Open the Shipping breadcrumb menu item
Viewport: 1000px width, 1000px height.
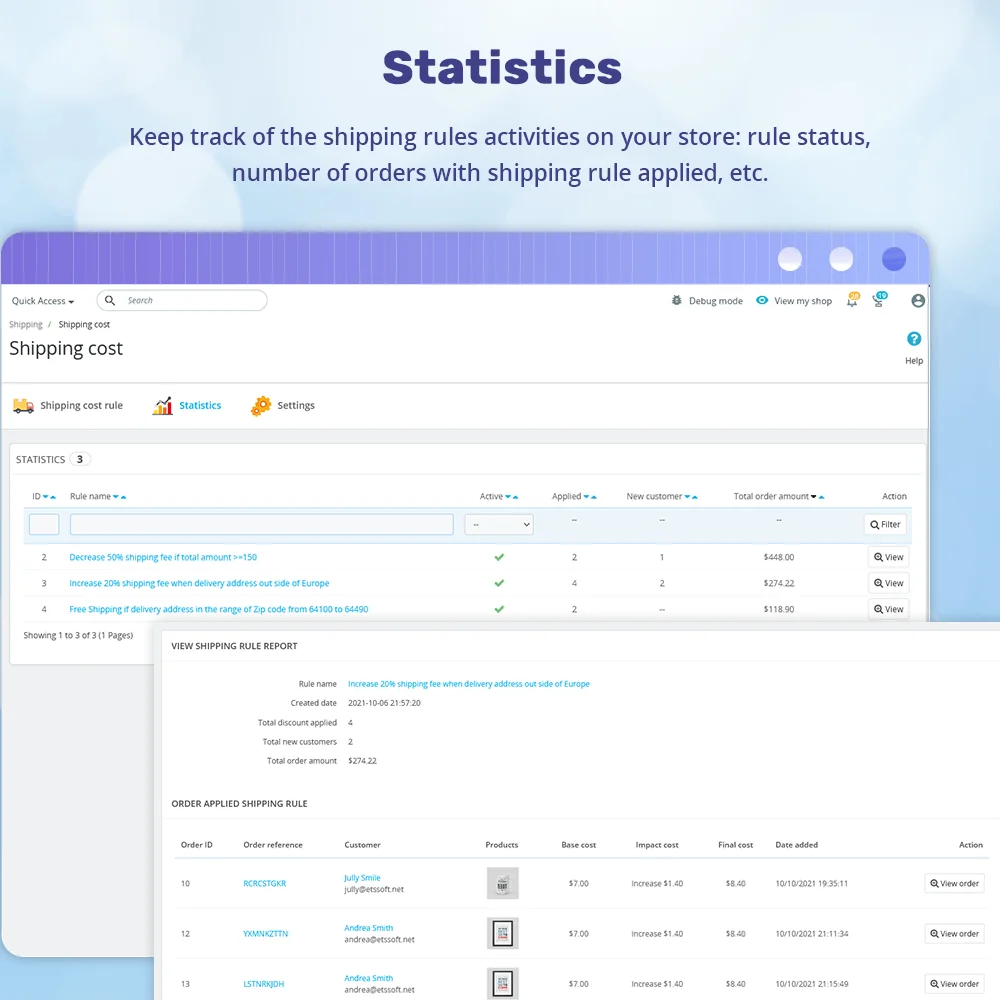pyautogui.click(x=25, y=324)
